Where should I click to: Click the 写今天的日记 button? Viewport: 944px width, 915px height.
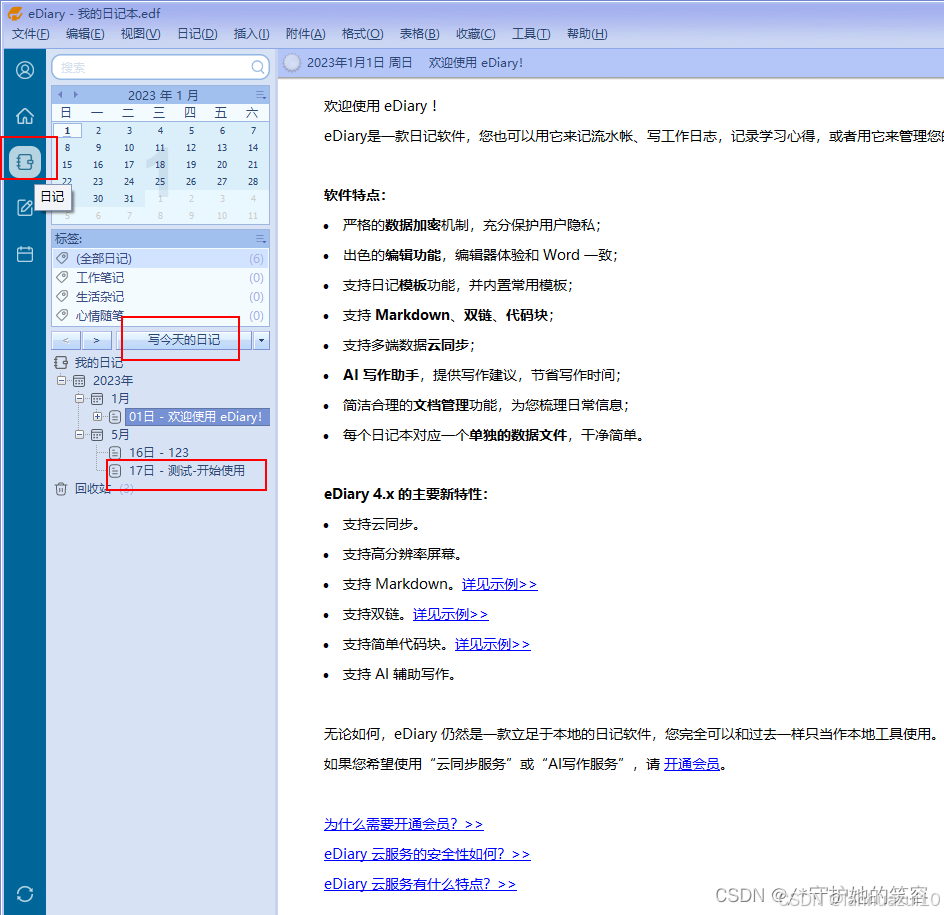[184, 340]
